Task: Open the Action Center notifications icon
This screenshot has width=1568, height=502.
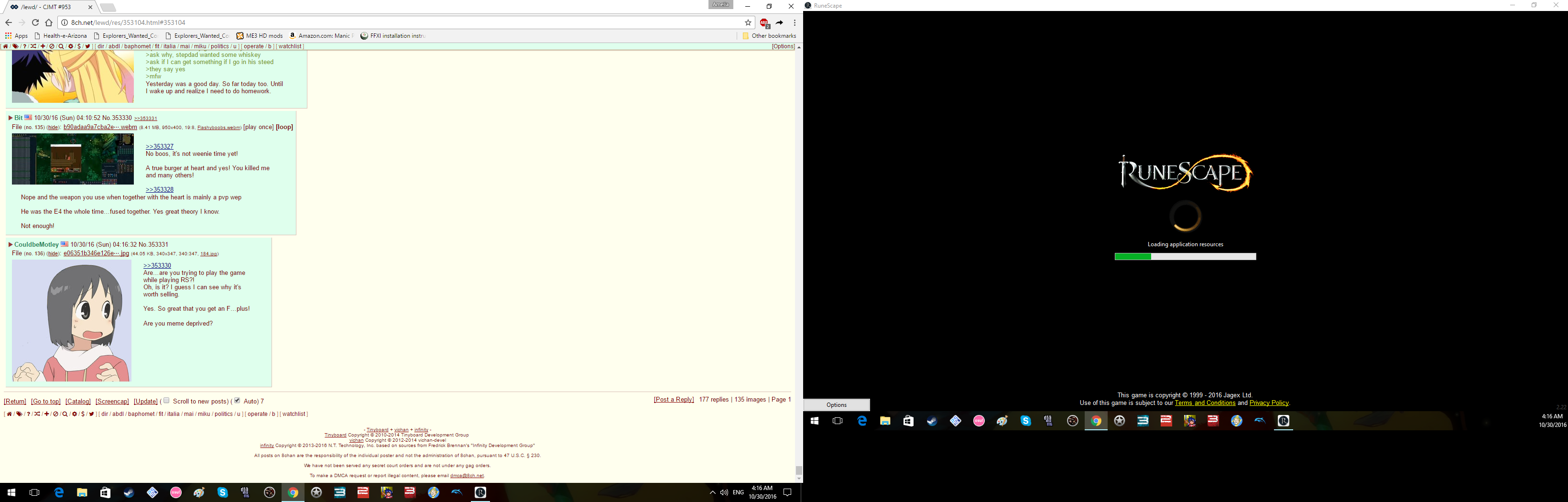Action: [787, 492]
